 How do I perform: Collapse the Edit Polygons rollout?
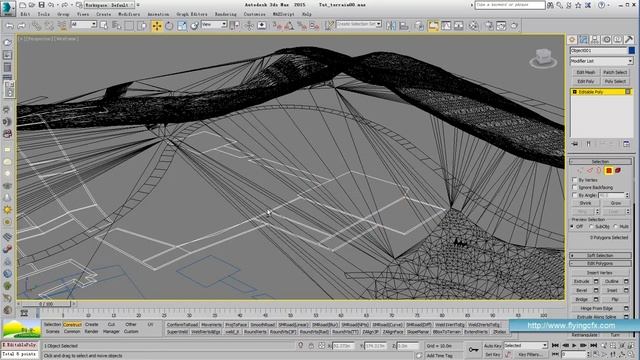(600, 264)
